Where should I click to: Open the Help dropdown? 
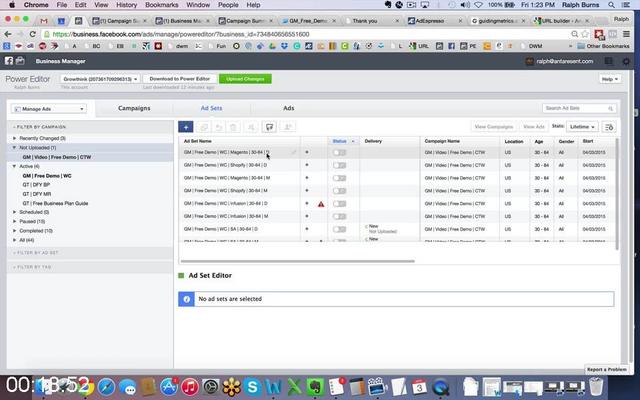coord(610,79)
